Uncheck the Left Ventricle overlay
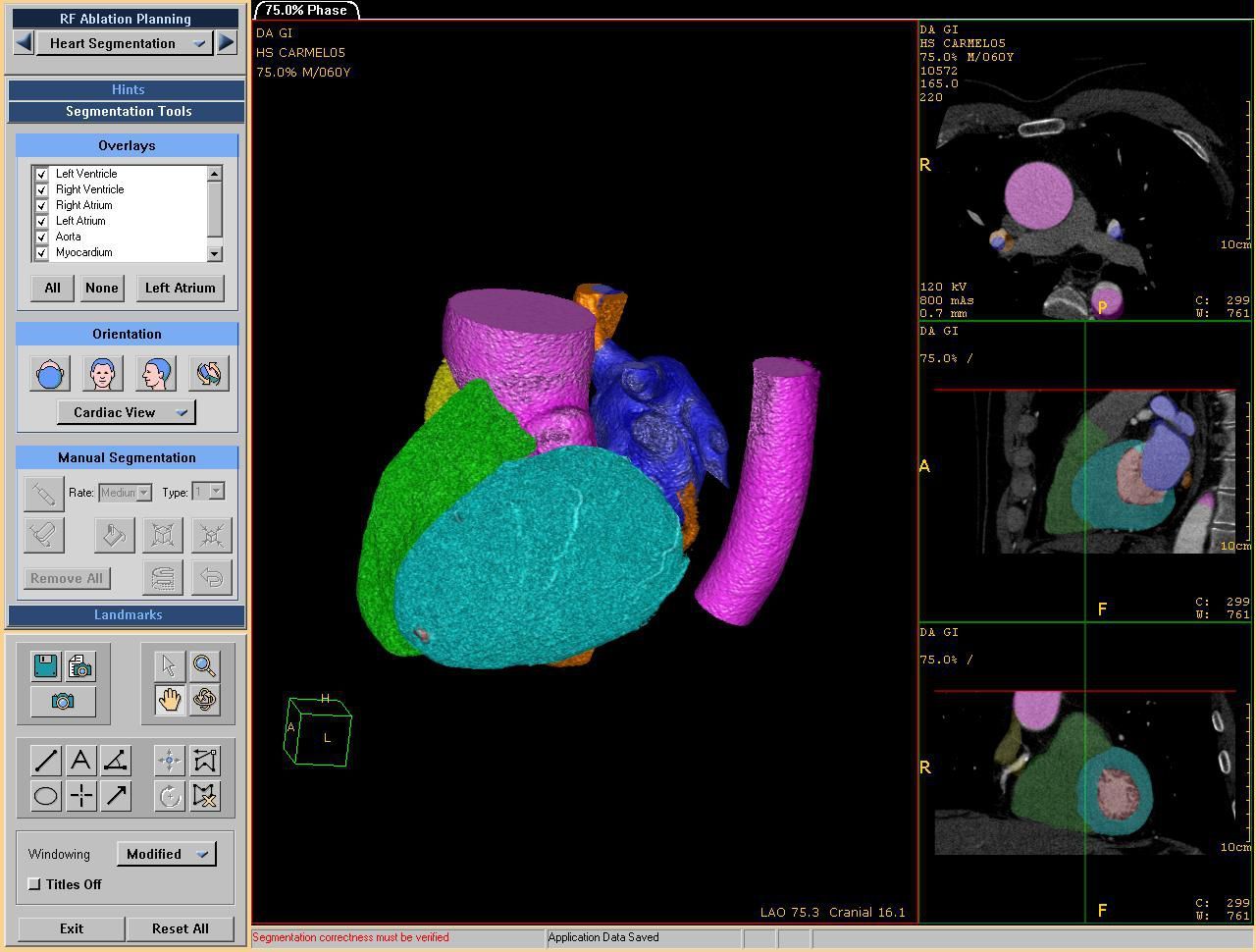Image resolution: width=1256 pixels, height=952 pixels. pyautogui.click(x=42, y=174)
